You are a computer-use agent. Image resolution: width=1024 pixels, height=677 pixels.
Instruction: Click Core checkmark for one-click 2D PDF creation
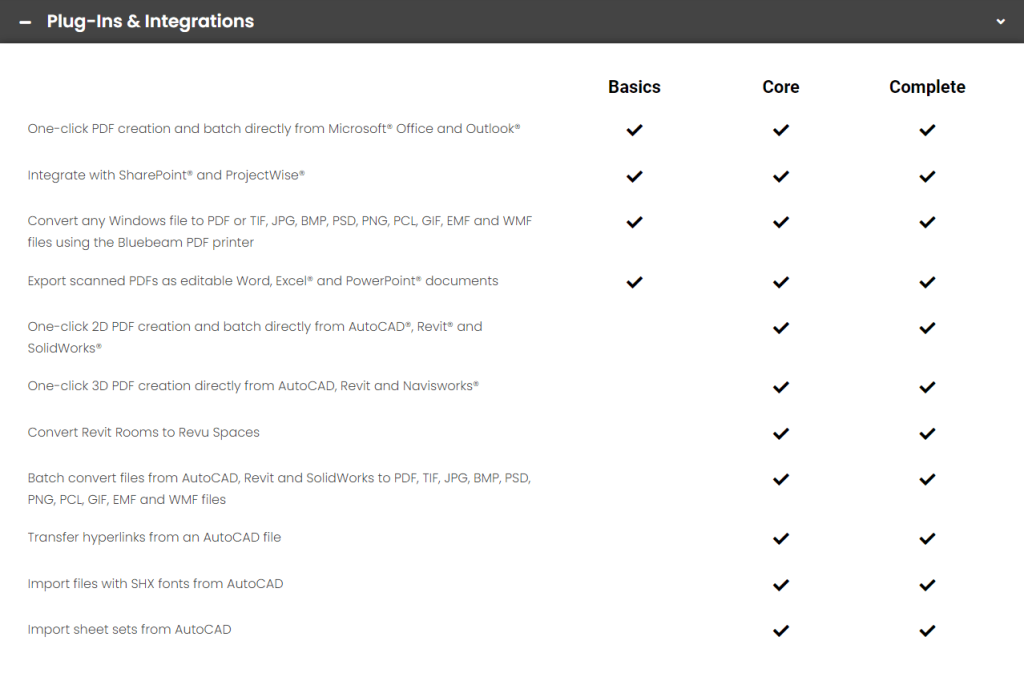[780, 328]
